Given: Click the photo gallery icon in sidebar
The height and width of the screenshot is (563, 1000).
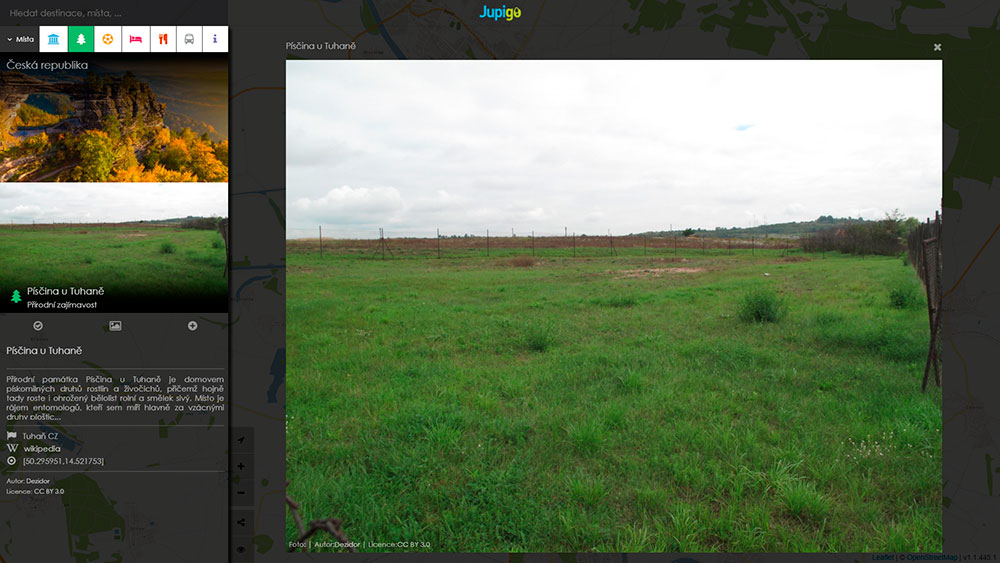Looking at the screenshot, I should click(x=115, y=326).
